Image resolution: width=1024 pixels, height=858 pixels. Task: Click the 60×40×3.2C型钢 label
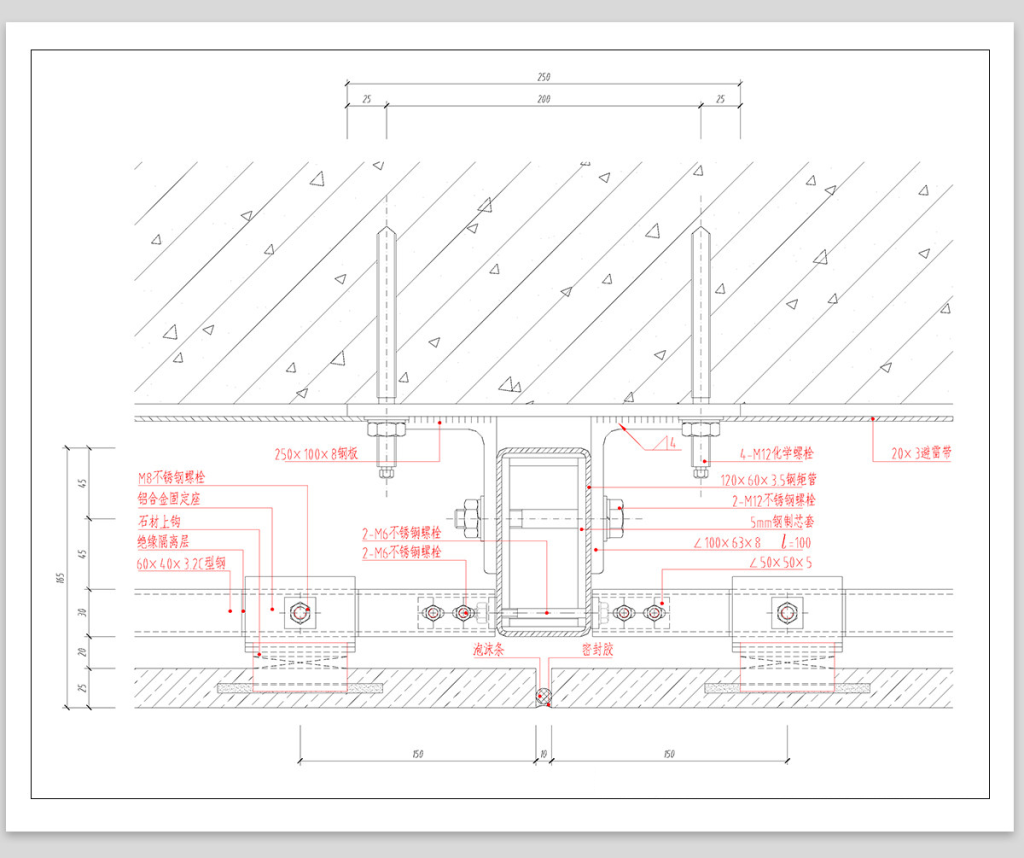tap(181, 563)
